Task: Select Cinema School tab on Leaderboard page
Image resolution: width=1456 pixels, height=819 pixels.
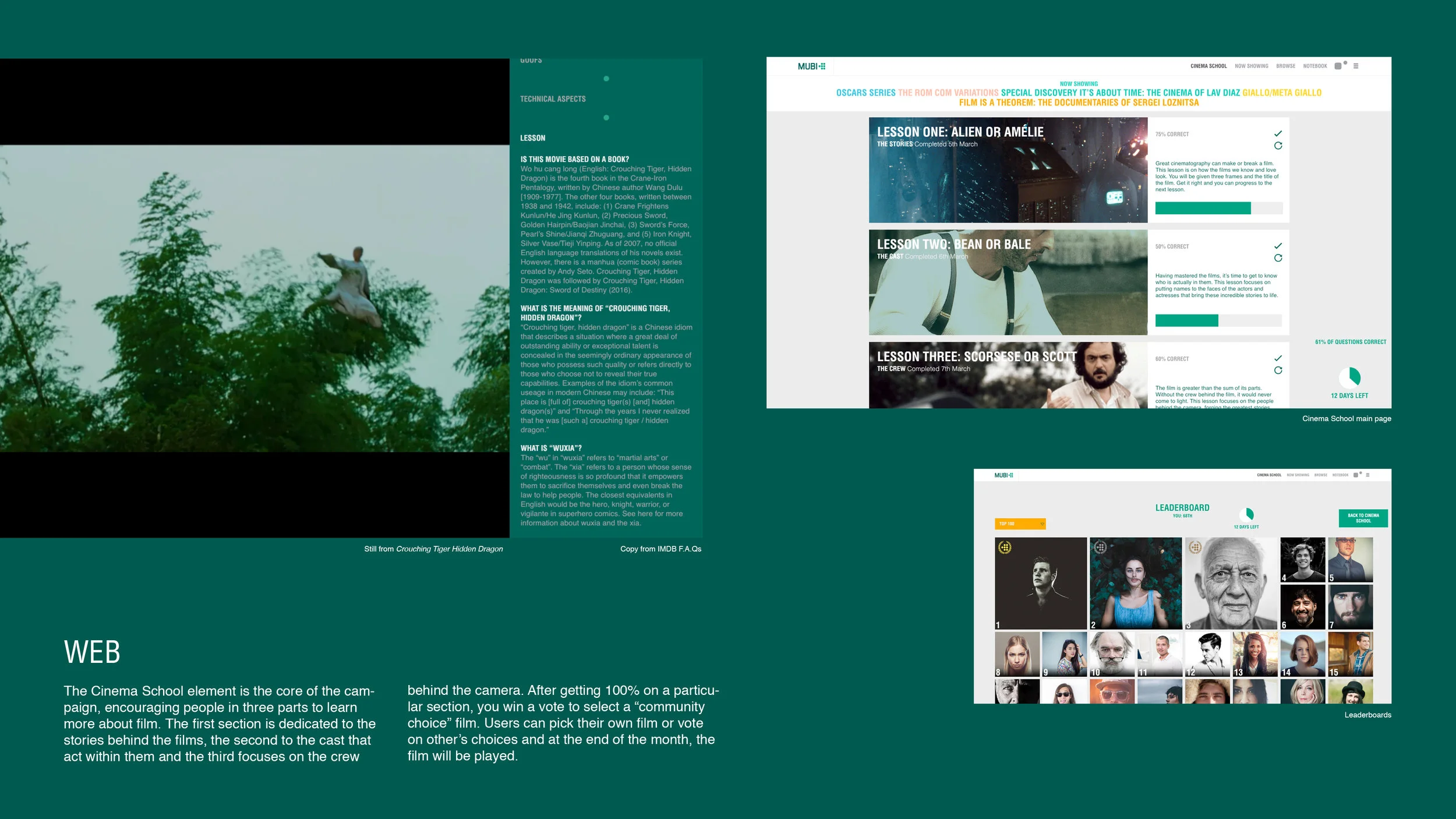Action: (1269, 475)
